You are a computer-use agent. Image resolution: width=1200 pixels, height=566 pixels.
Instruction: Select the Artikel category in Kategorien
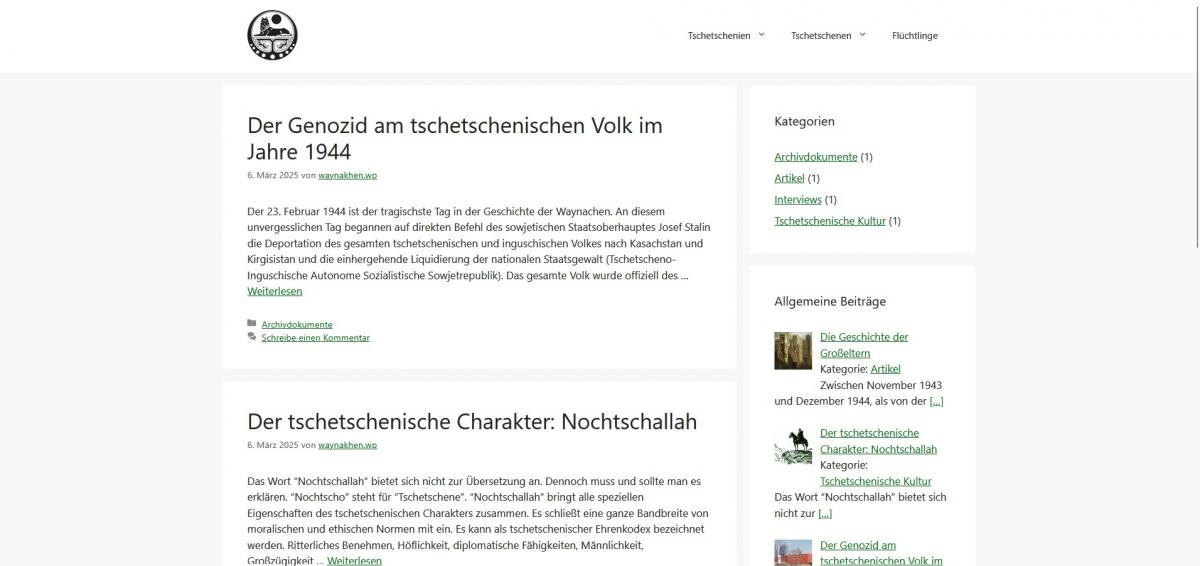point(789,178)
